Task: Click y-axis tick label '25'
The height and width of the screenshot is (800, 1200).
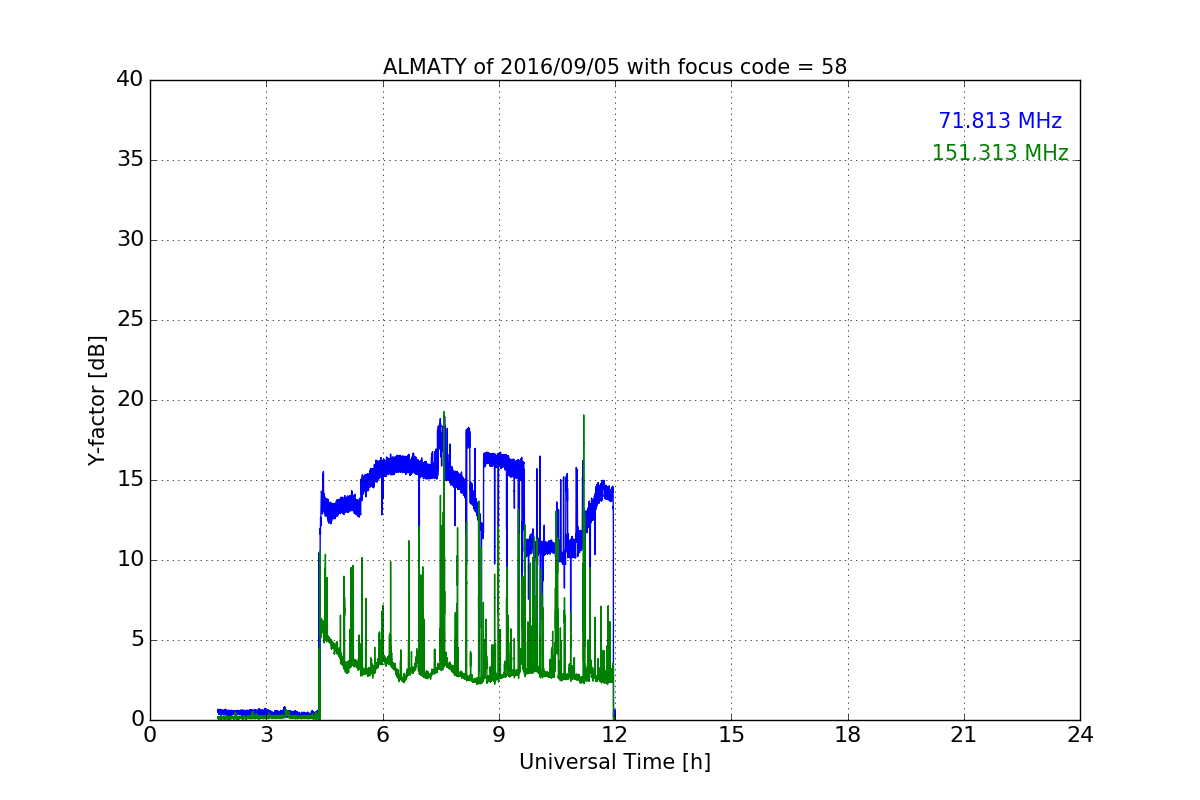Action: coord(130,320)
